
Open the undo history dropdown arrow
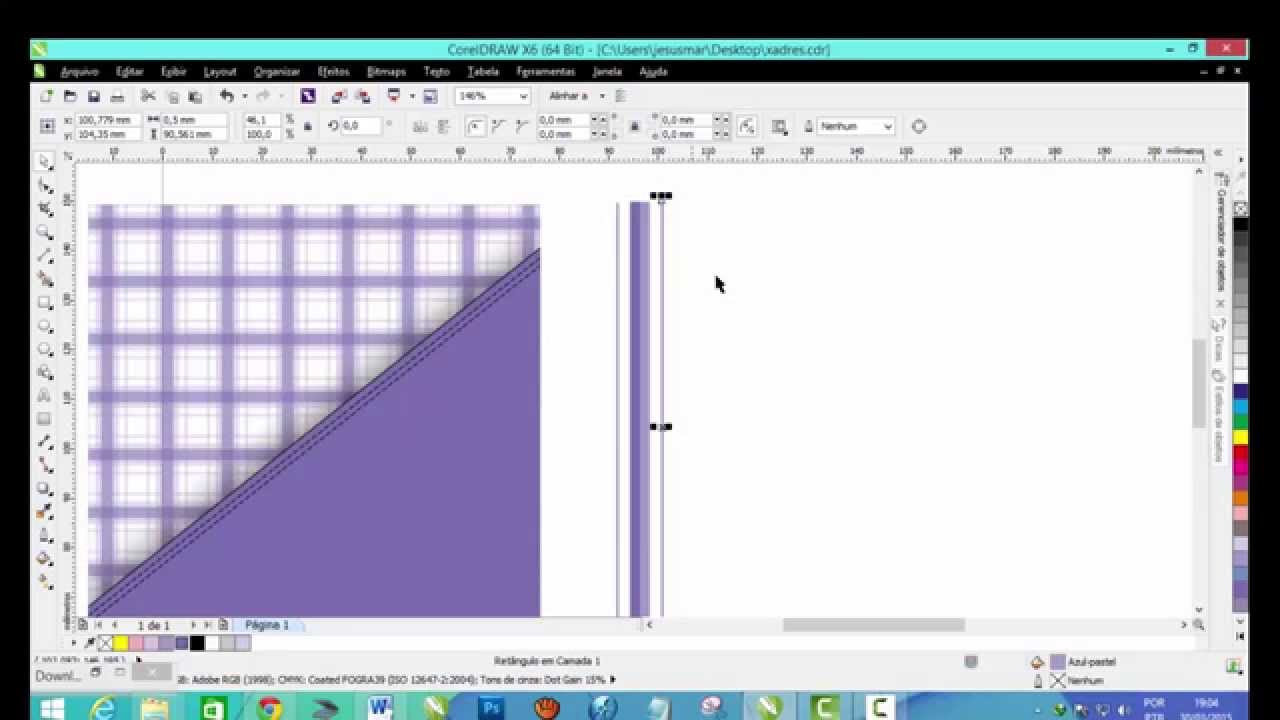coord(244,96)
